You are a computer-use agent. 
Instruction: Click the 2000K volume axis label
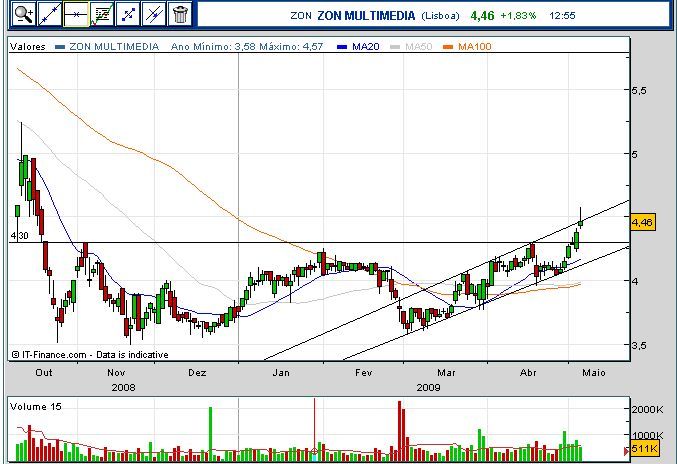coord(647,409)
